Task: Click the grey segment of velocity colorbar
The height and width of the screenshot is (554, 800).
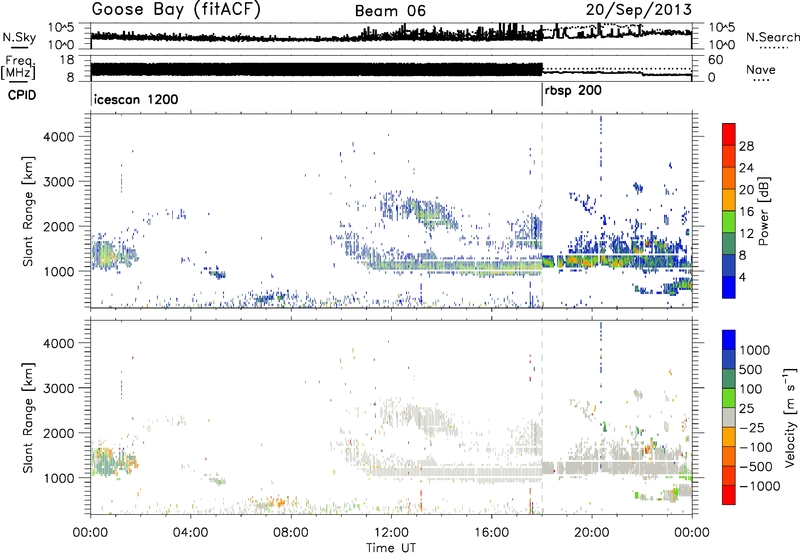Action: coord(729,417)
